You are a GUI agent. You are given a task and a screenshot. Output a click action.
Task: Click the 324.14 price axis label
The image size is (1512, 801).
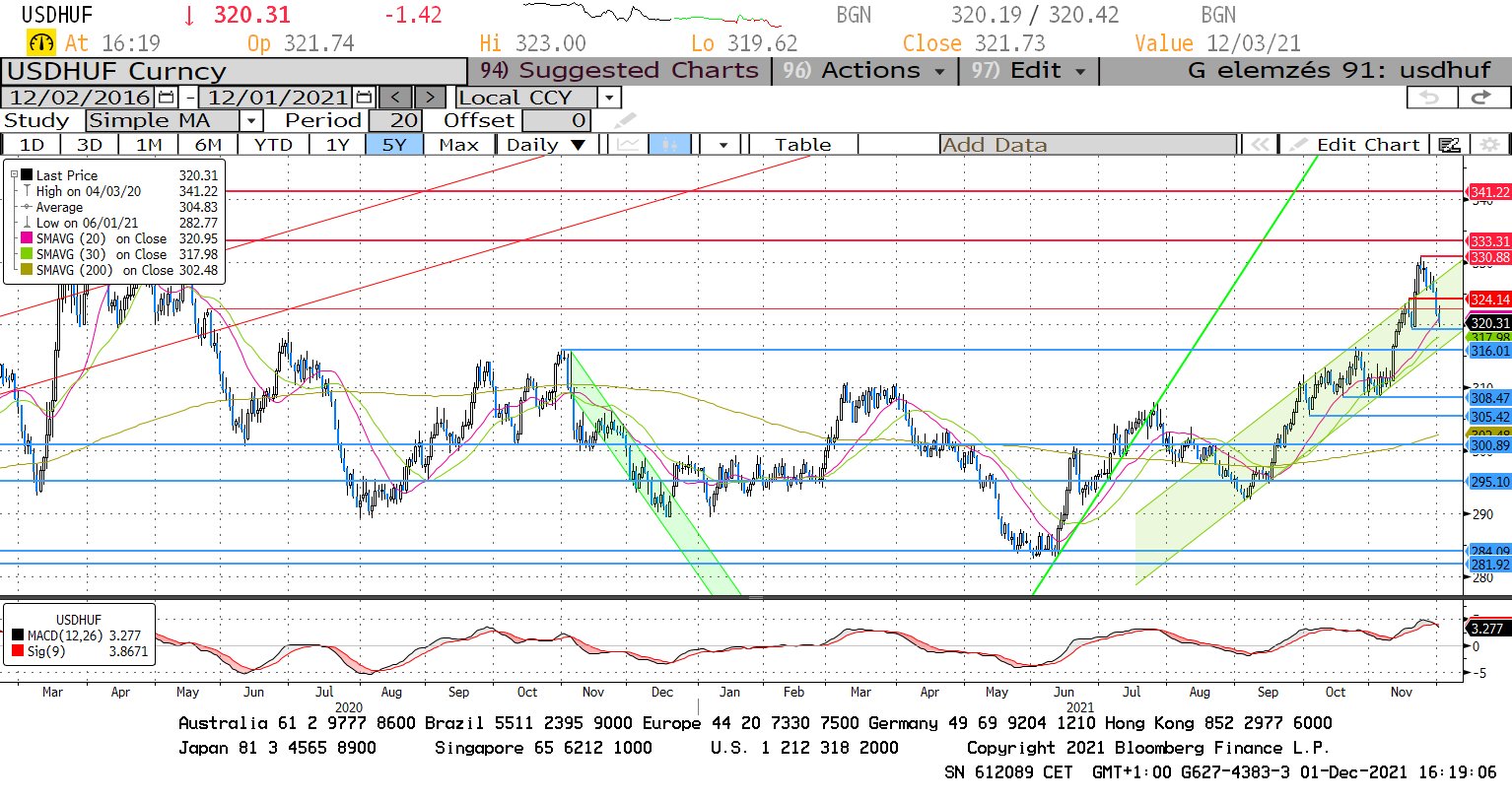[x=1489, y=300]
